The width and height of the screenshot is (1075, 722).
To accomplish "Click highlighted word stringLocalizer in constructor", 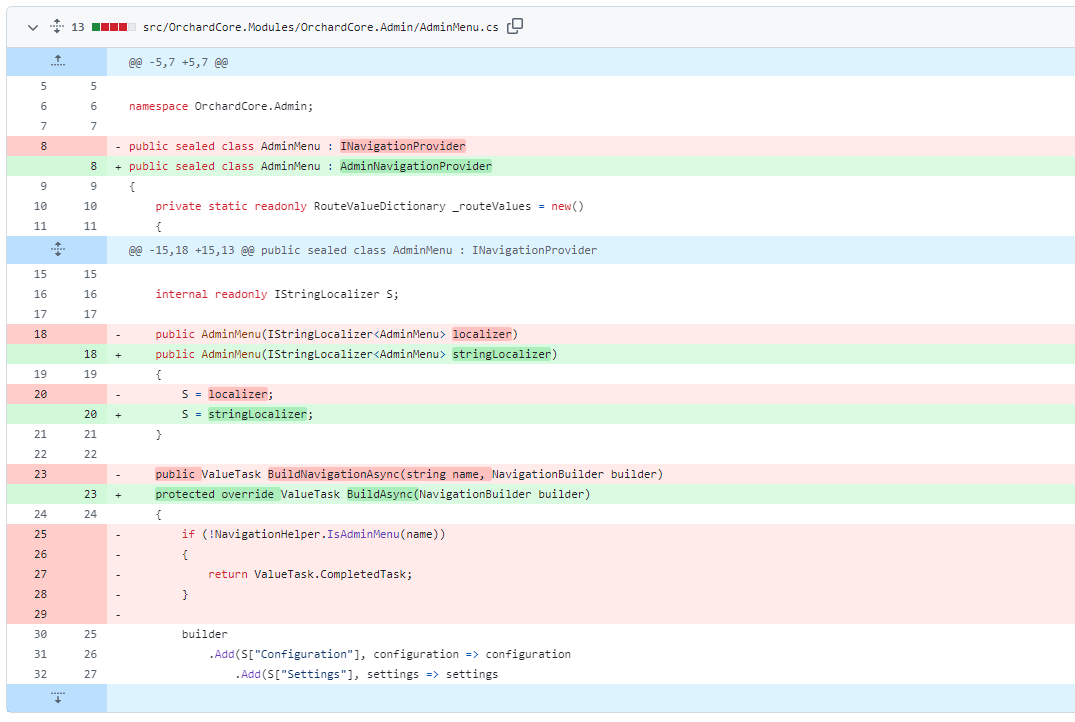I will coord(502,354).
